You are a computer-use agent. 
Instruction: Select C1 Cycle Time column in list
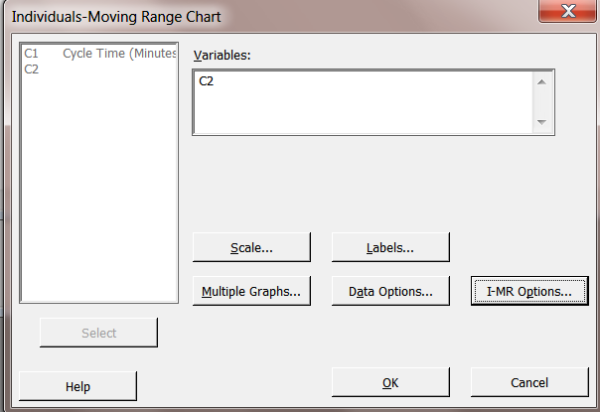click(99, 53)
